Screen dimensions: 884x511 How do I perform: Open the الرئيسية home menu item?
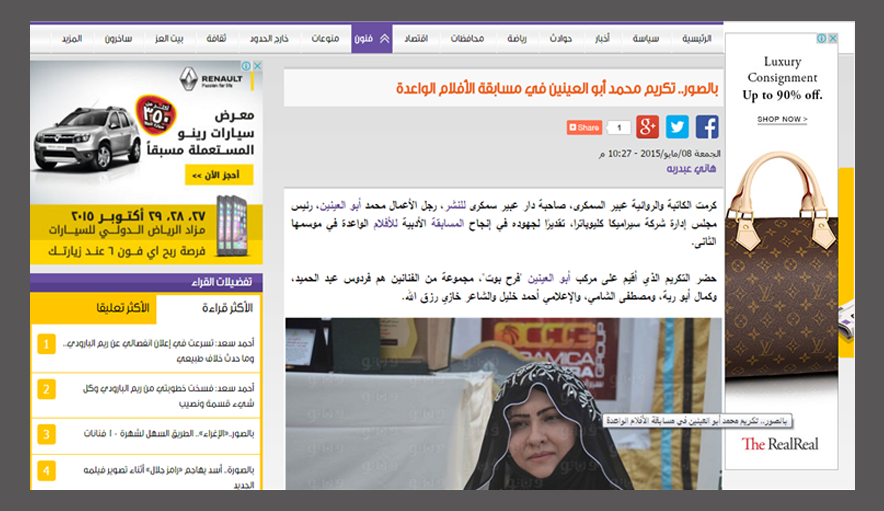point(697,40)
